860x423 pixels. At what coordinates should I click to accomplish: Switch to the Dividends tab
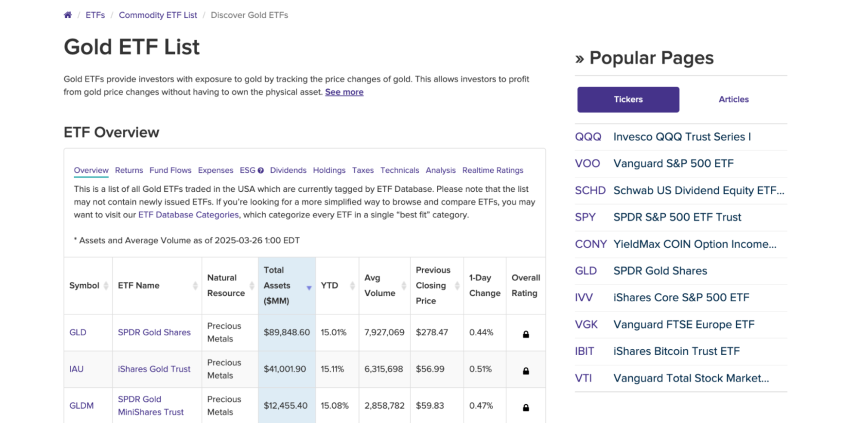(x=288, y=171)
